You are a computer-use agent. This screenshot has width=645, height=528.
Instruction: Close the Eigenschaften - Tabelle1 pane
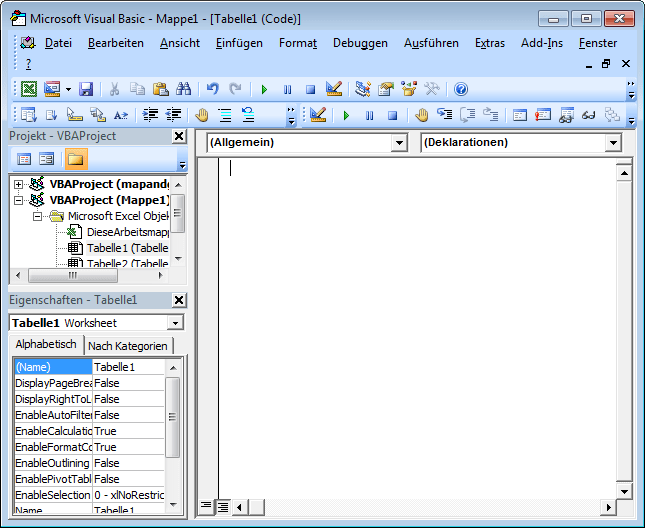click(x=179, y=300)
